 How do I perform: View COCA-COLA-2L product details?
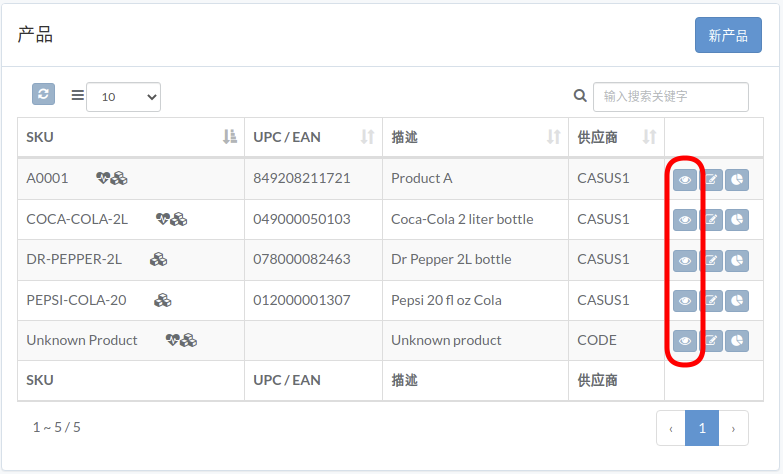pyautogui.click(x=685, y=220)
